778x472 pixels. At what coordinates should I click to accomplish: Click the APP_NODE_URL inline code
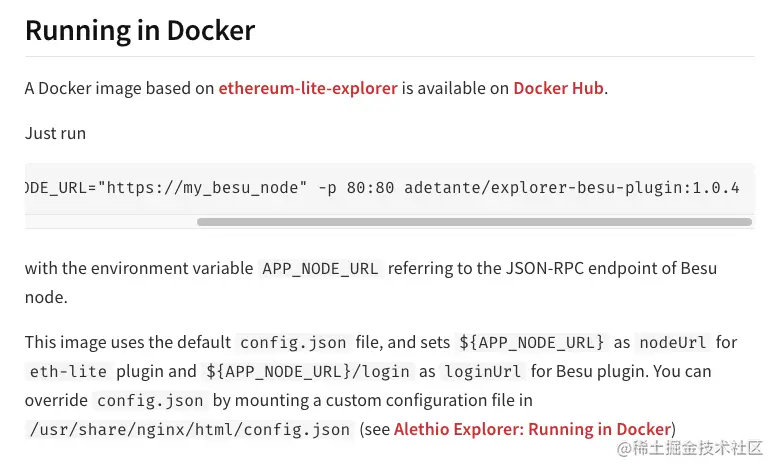point(321,269)
